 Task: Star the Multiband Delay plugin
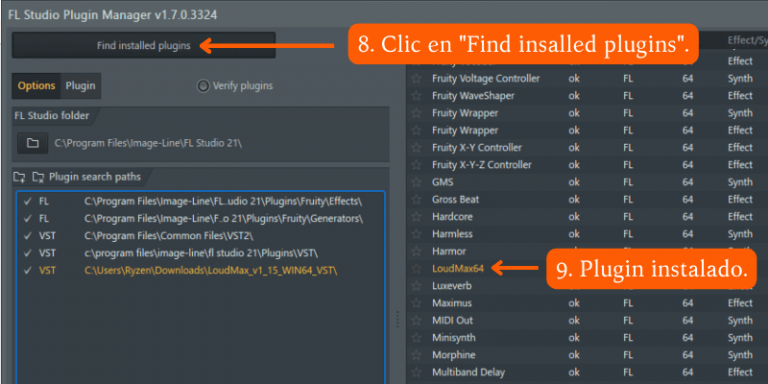(x=416, y=372)
